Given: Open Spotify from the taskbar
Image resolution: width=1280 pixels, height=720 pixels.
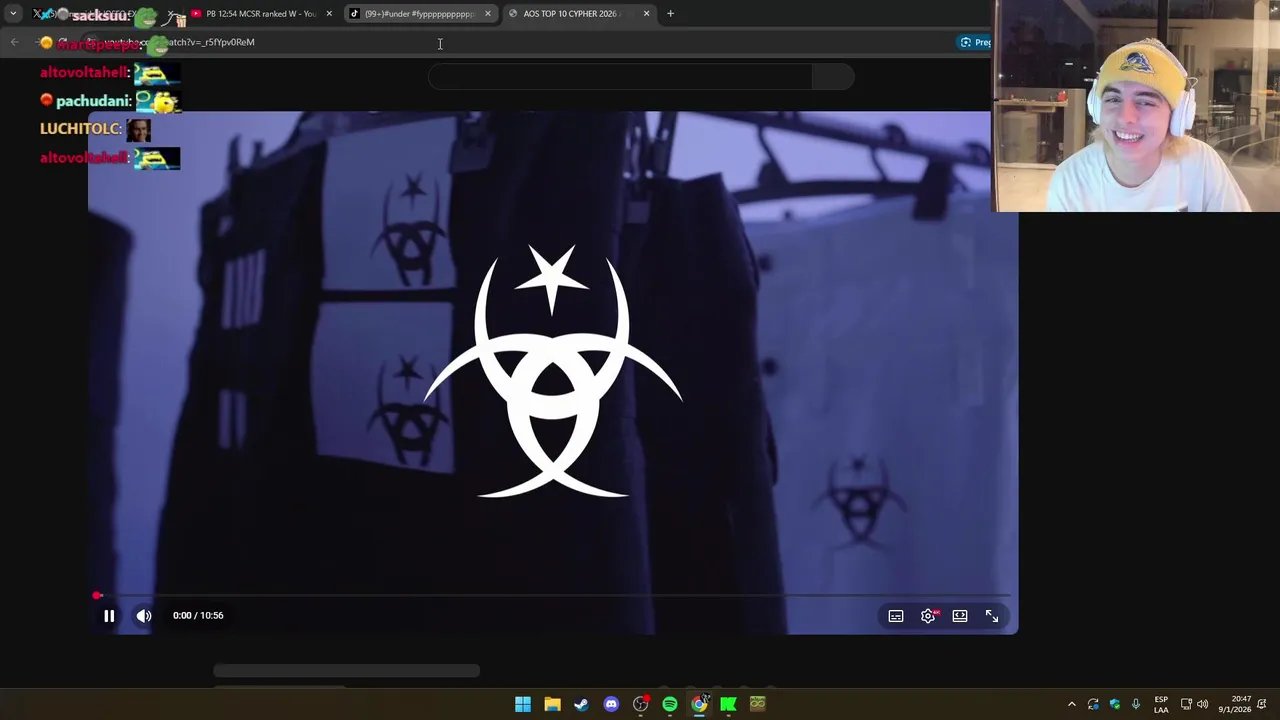Looking at the screenshot, I should (670, 704).
